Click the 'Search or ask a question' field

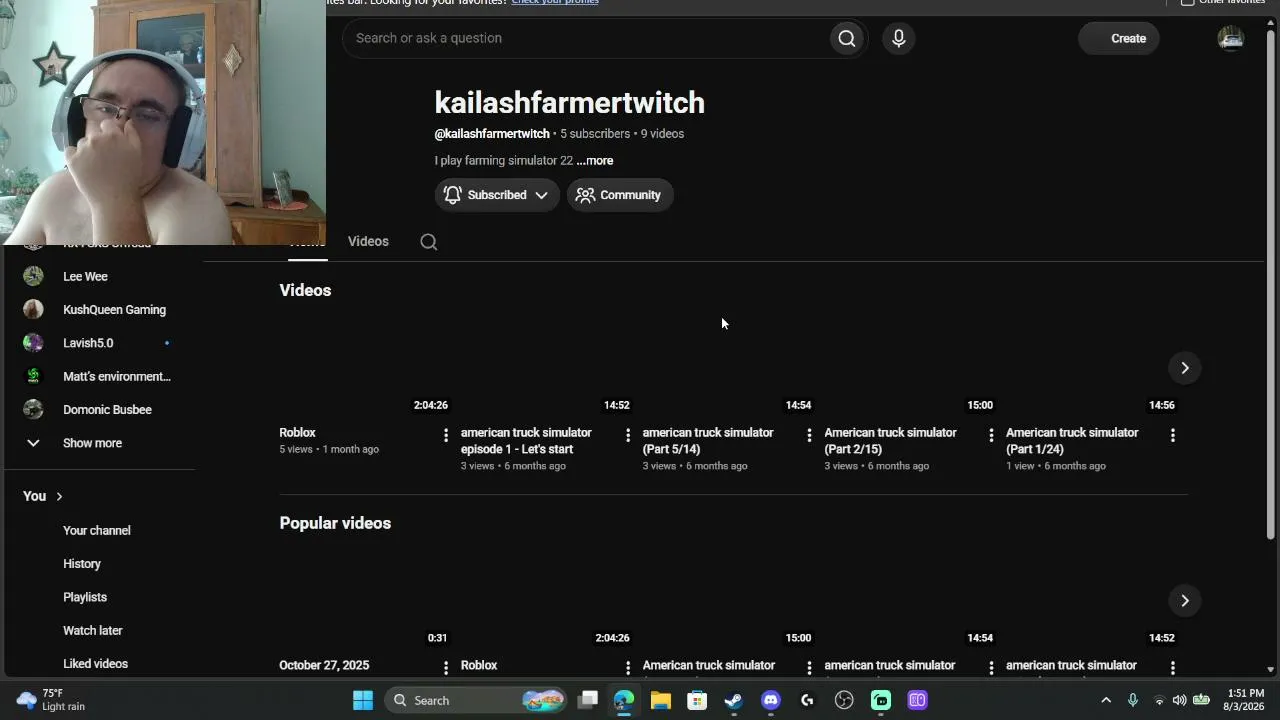[x=586, y=38]
